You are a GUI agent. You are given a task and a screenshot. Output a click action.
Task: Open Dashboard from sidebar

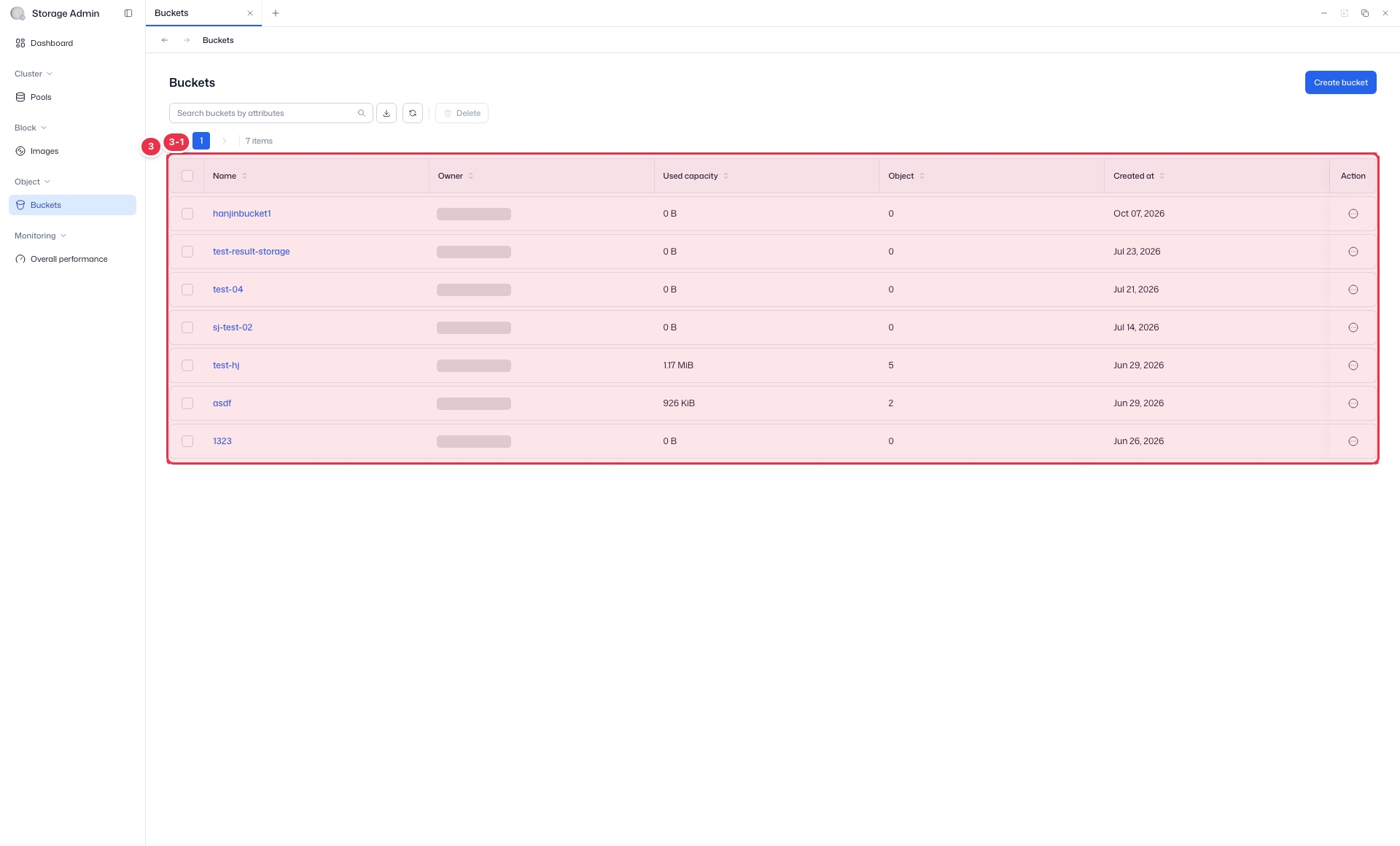[72, 43]
